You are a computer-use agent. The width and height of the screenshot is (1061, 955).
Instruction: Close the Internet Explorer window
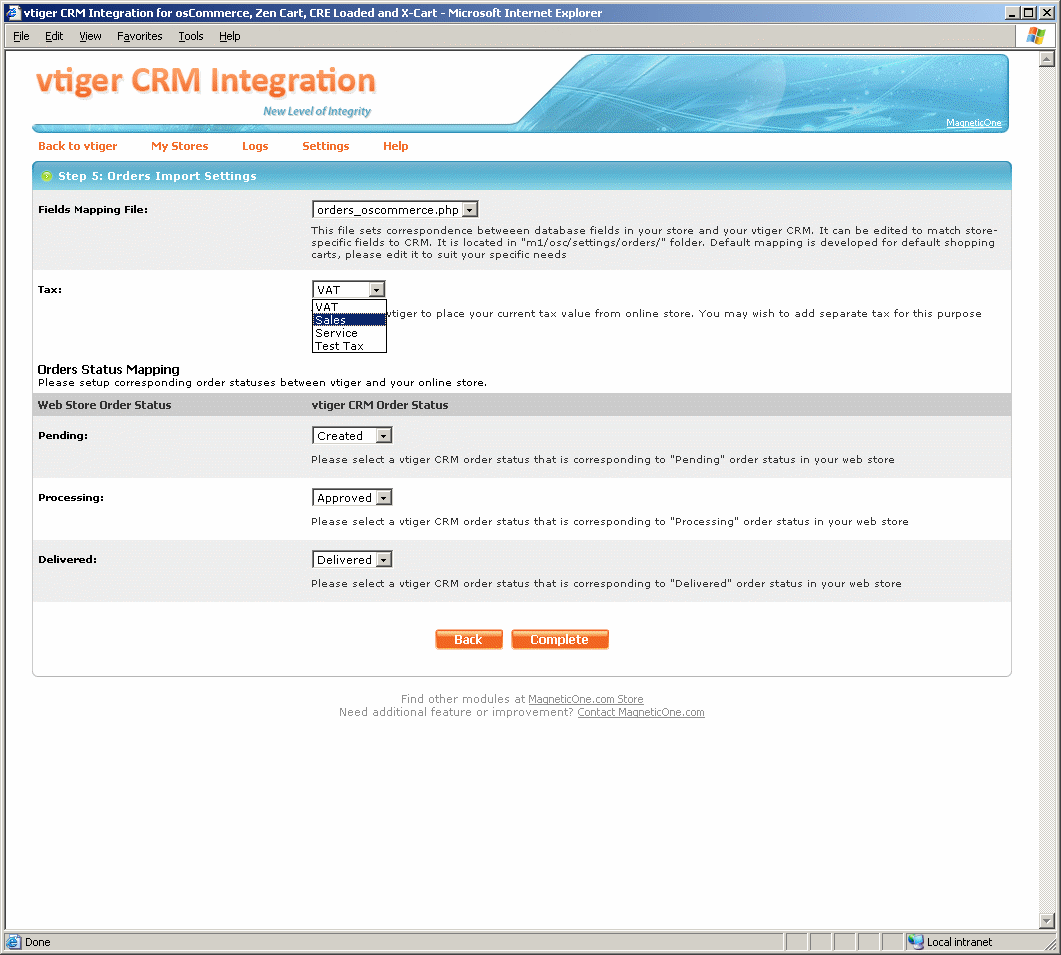1046,12
